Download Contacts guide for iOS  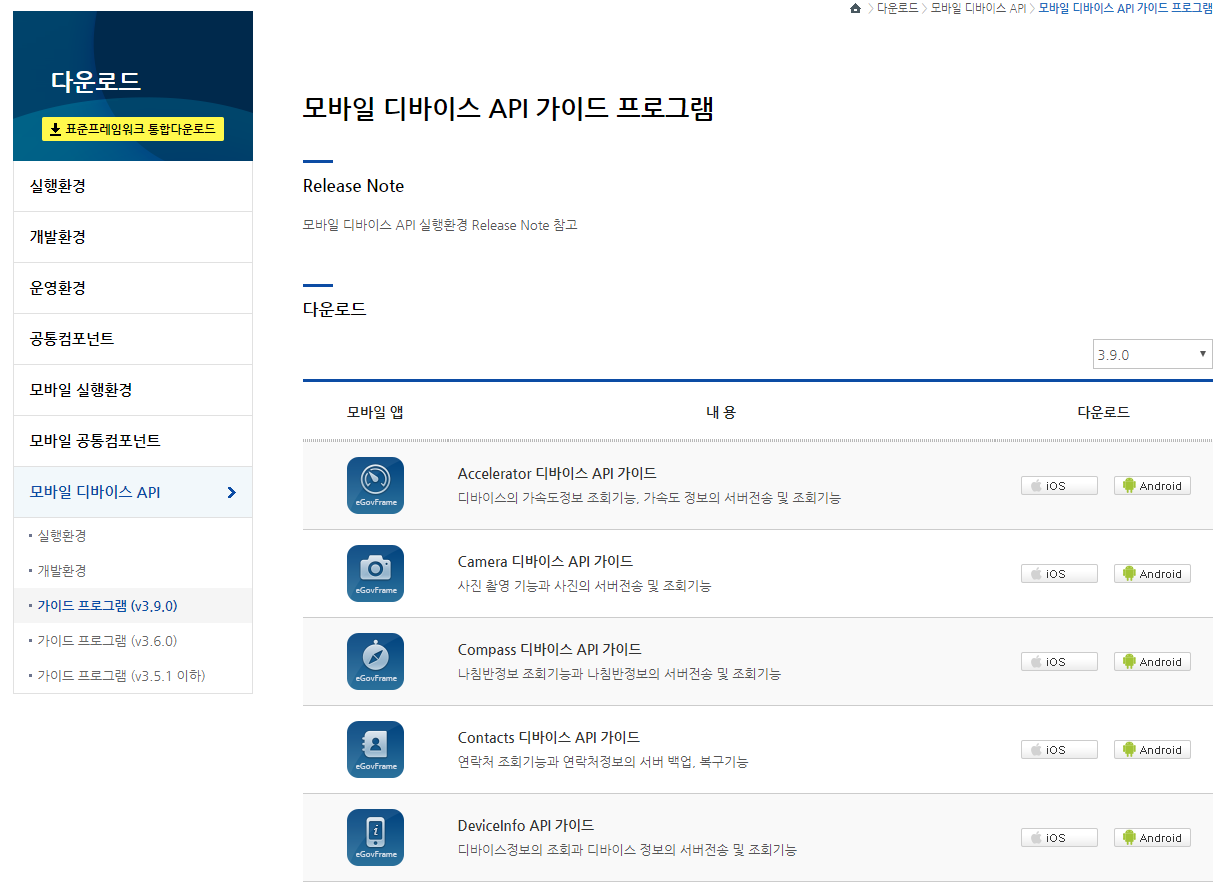[1058, 750]
